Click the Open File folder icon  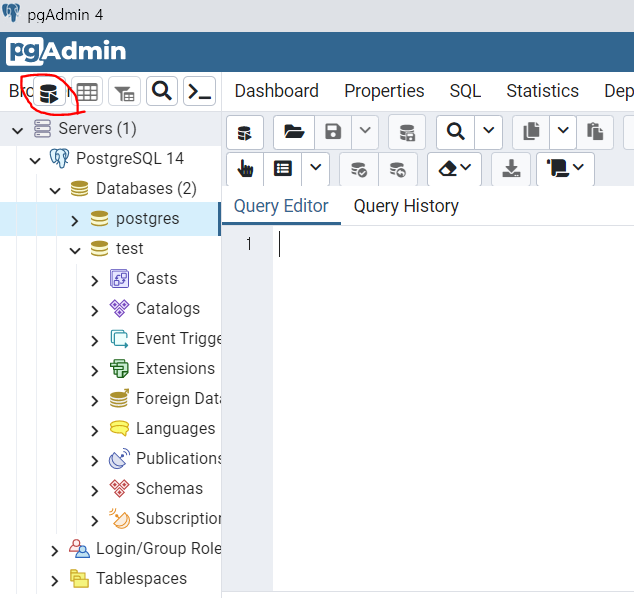point(294,132)
